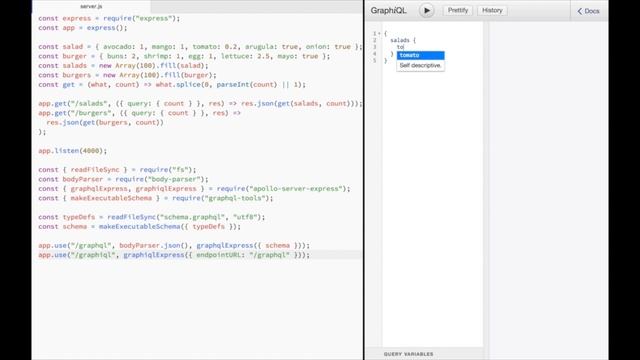Open the Docs panel
The height and width of the screenshot is (360, 640).
coord(588,11)
